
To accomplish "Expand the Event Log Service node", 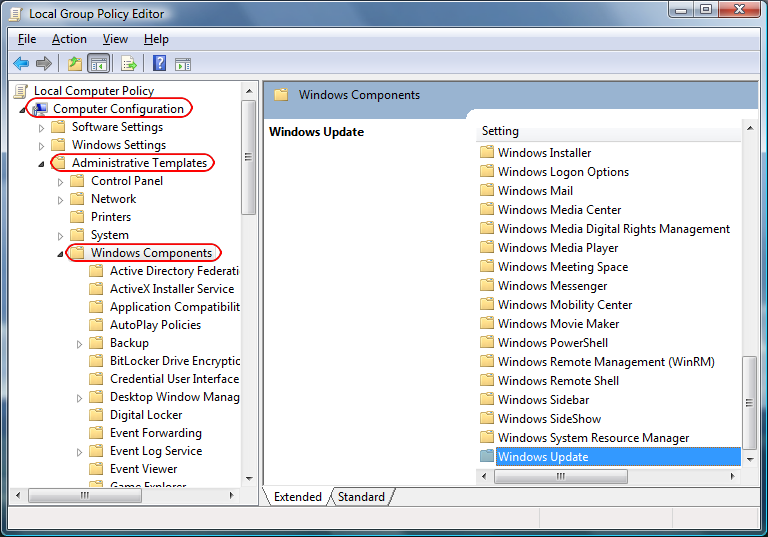I will (80, 452).
